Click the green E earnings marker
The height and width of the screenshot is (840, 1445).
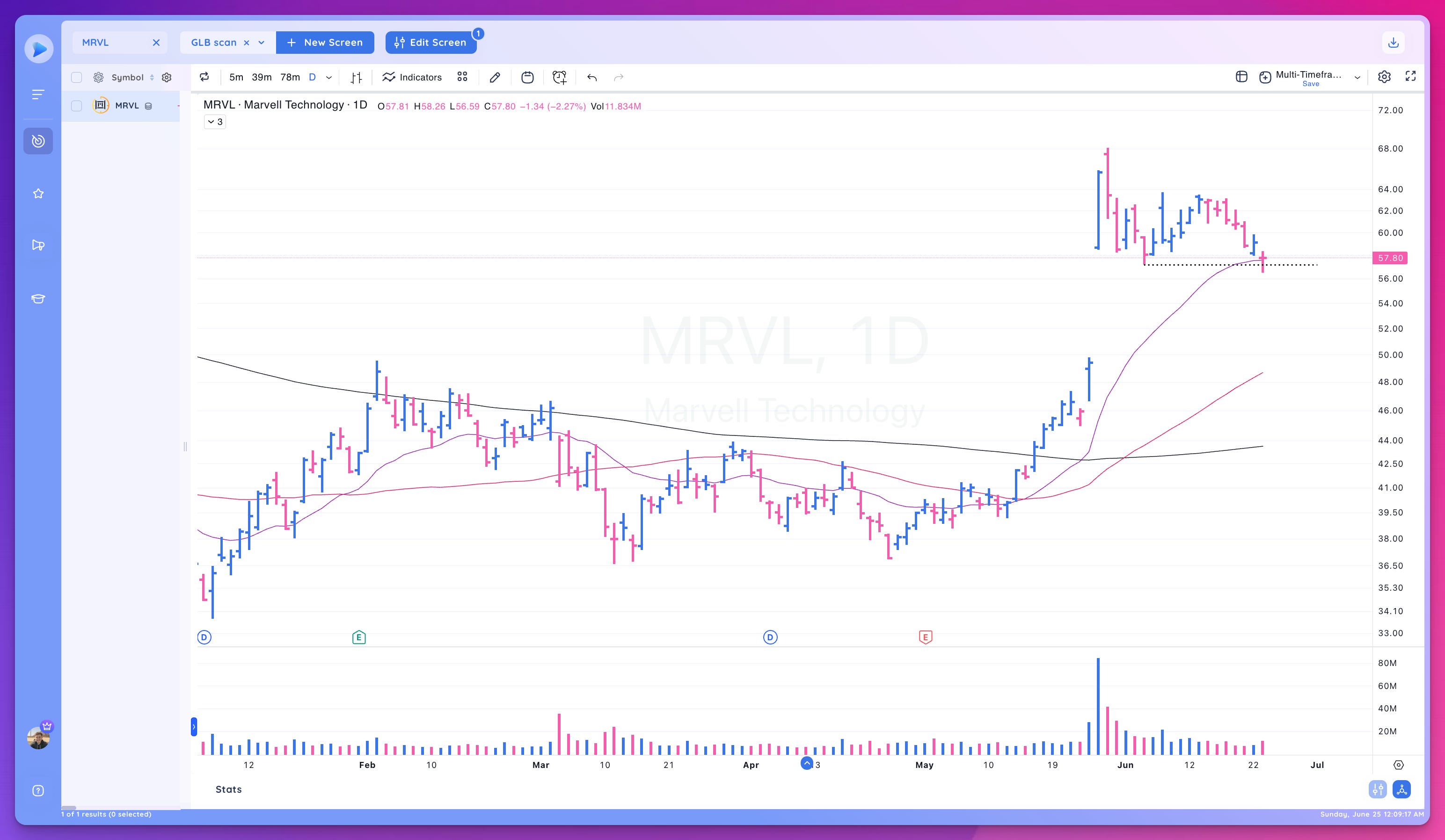[x=359, y=637]
